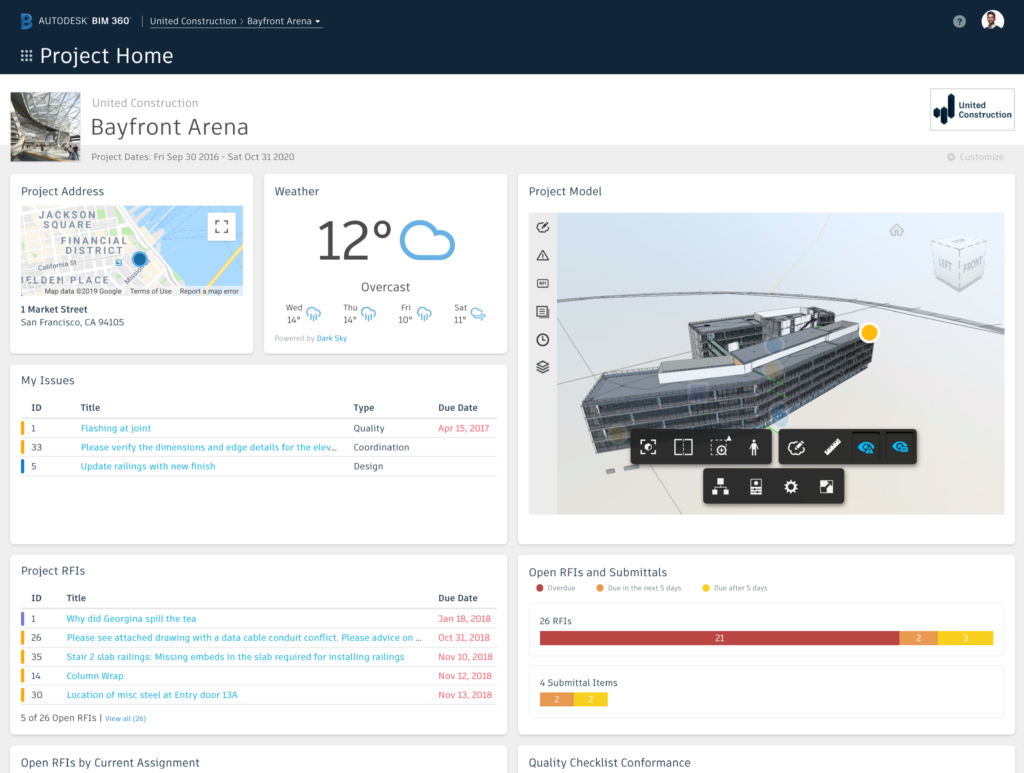
Task: Select the fit-to-view tool in the model viewer
Action: (647, 446)
